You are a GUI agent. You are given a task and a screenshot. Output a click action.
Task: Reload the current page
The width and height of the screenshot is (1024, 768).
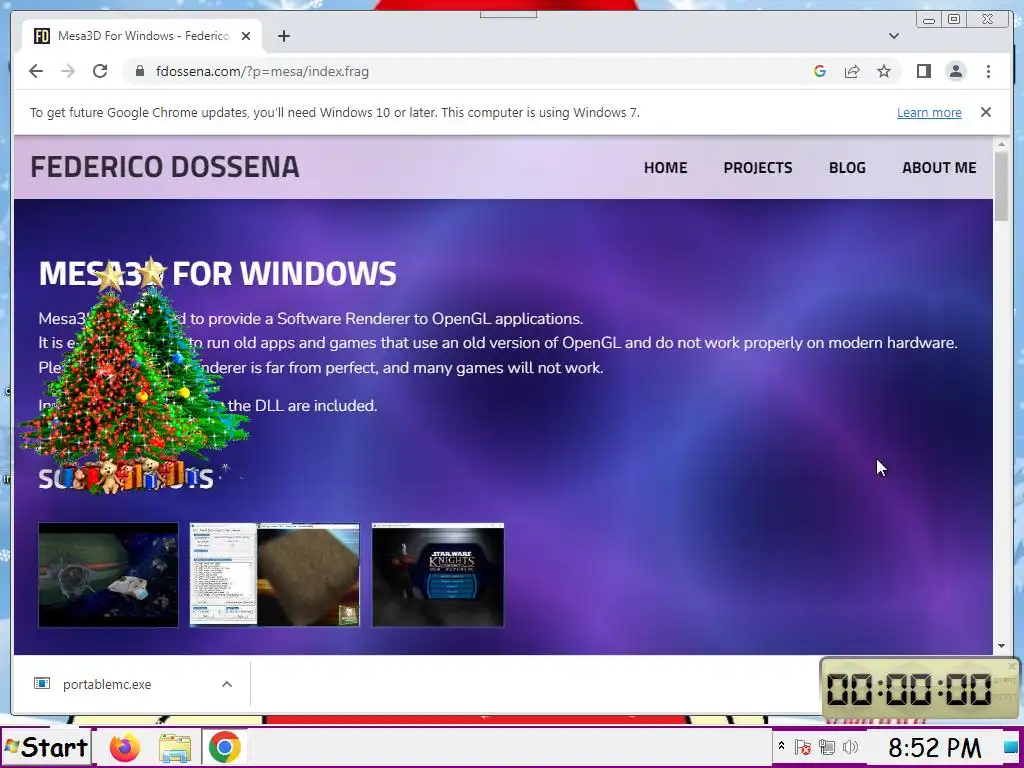(100, 71)
